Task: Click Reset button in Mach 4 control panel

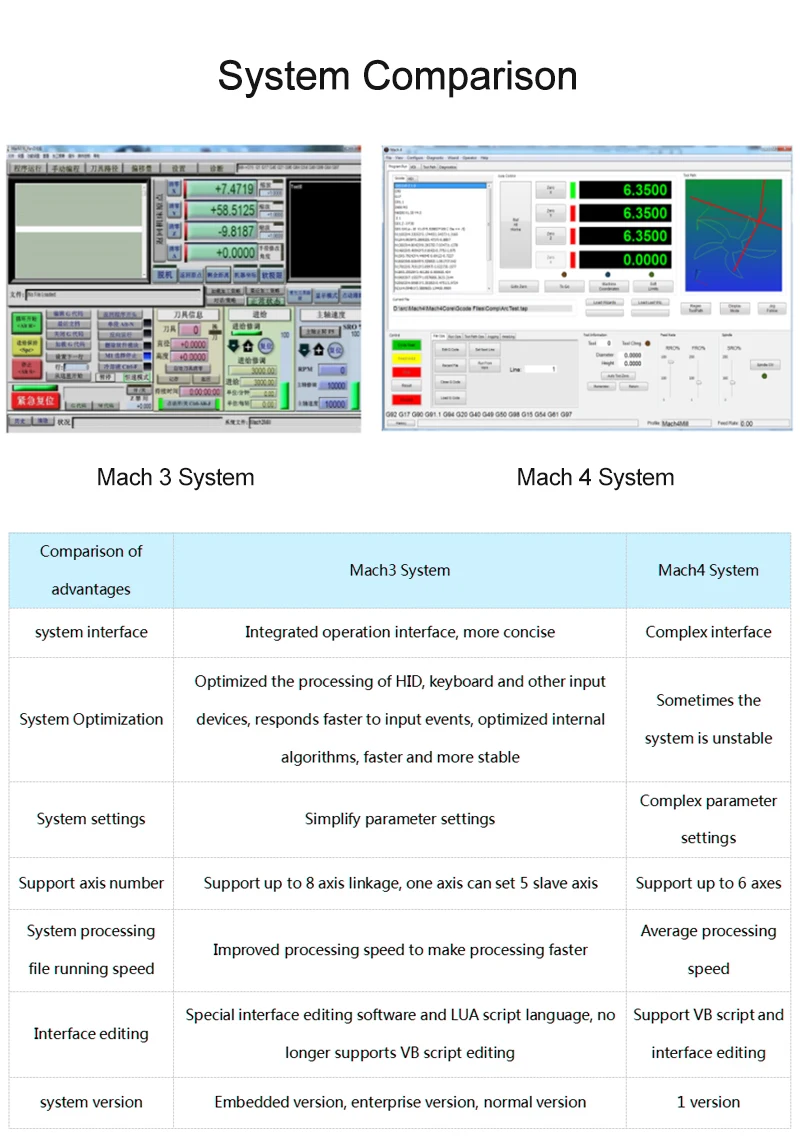Action: click(407, 386)
